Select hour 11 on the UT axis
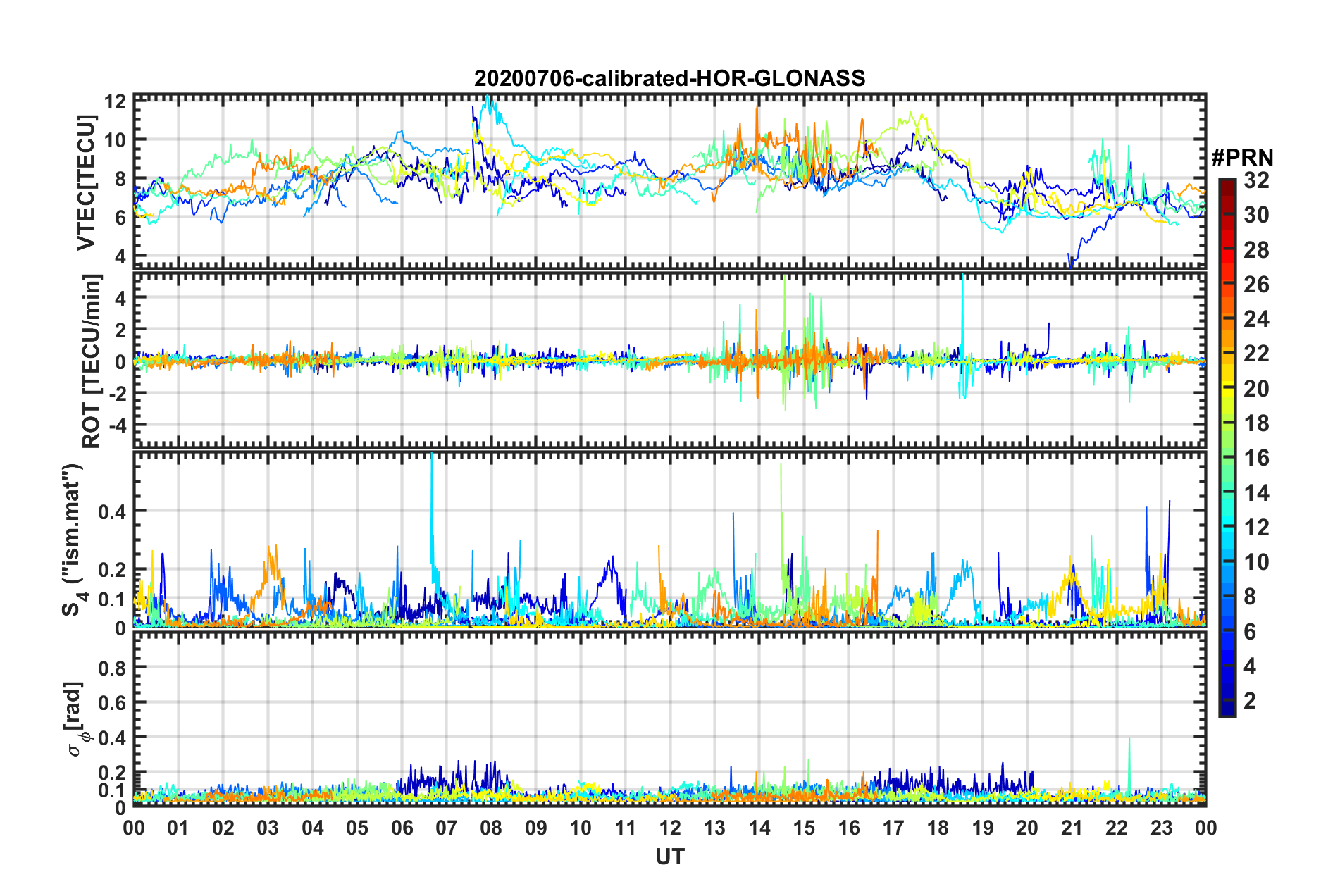This screenshot has height=896, width=1340. [625, 828]
